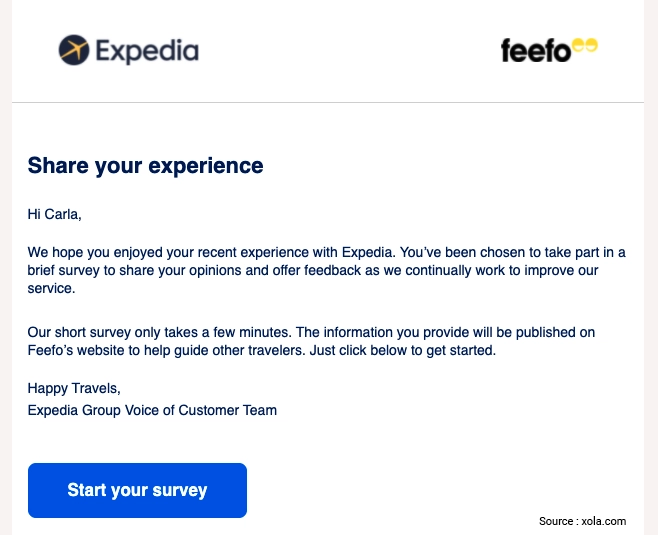Image resolution: width=658 pixels, height=535 pixels.
Task: Click the "Source :" label at bottom
Action: pos(559,521)
